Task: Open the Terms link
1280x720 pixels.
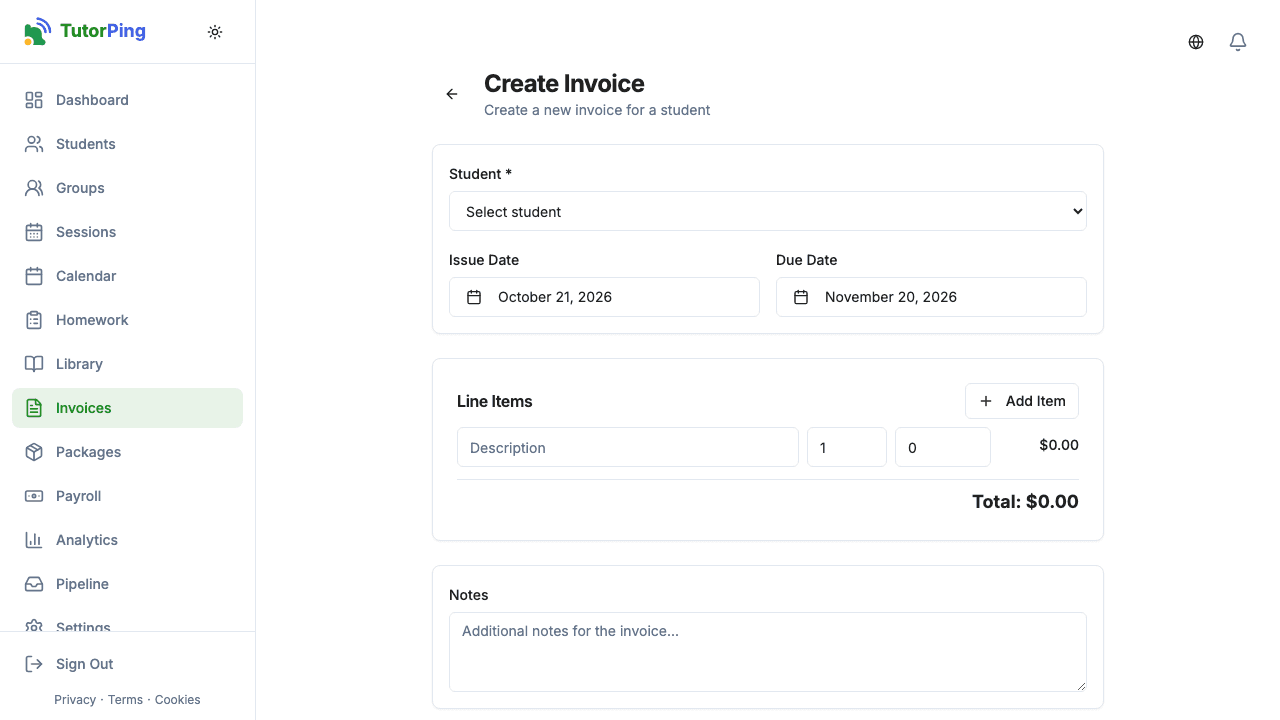Action: [x=125, y=700]
